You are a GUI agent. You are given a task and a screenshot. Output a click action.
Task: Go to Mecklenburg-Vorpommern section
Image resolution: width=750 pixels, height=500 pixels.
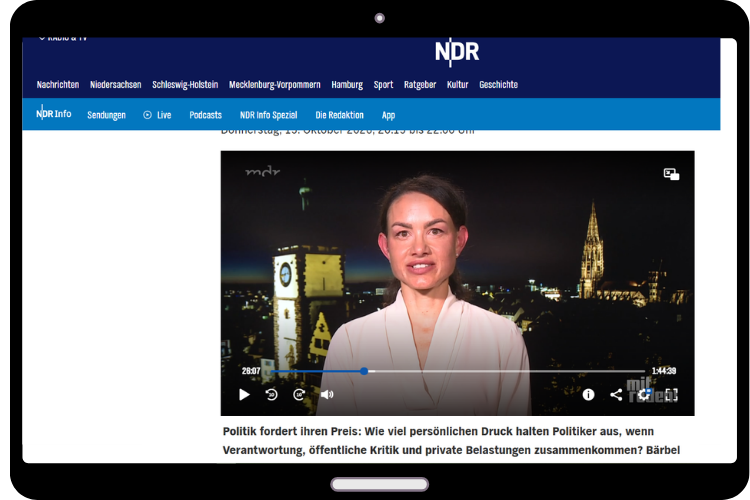275,85
